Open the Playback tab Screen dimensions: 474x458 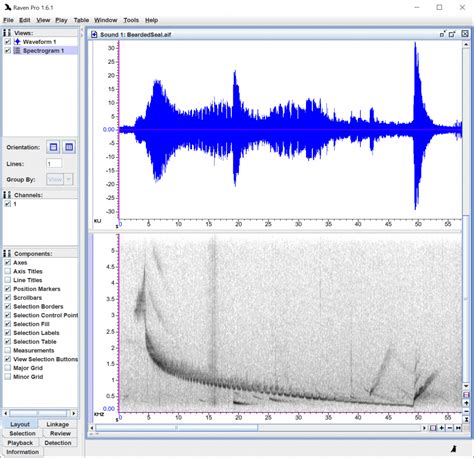tap(20, 443)
